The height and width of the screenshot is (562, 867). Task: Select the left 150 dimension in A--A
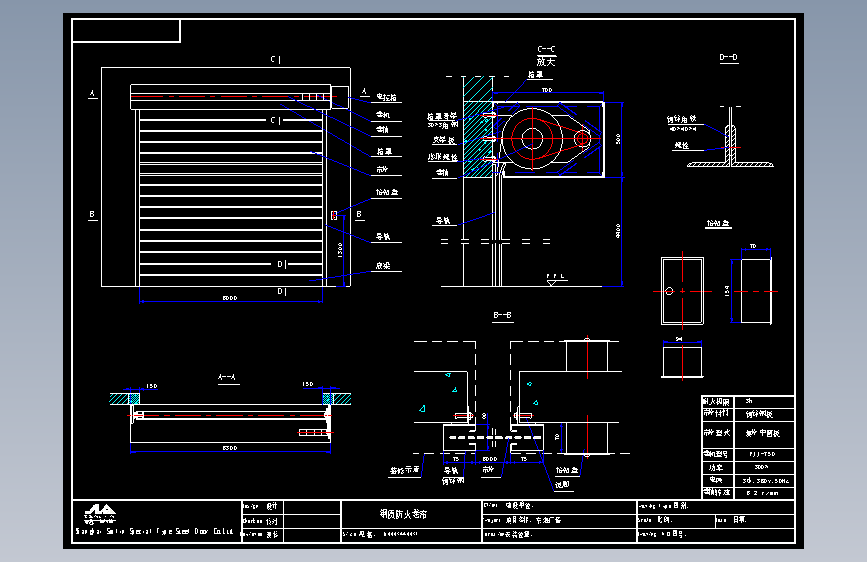point(152,386)
